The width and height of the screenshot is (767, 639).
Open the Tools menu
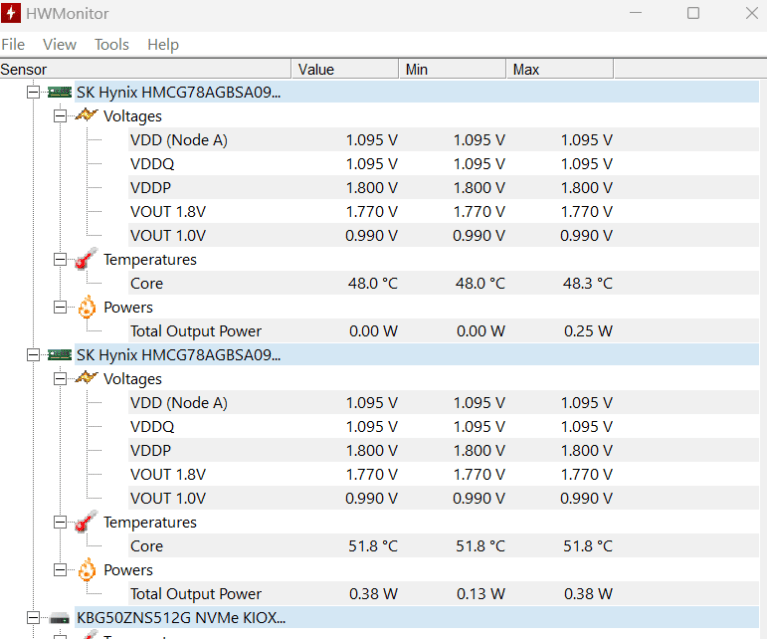click(112, 45)
